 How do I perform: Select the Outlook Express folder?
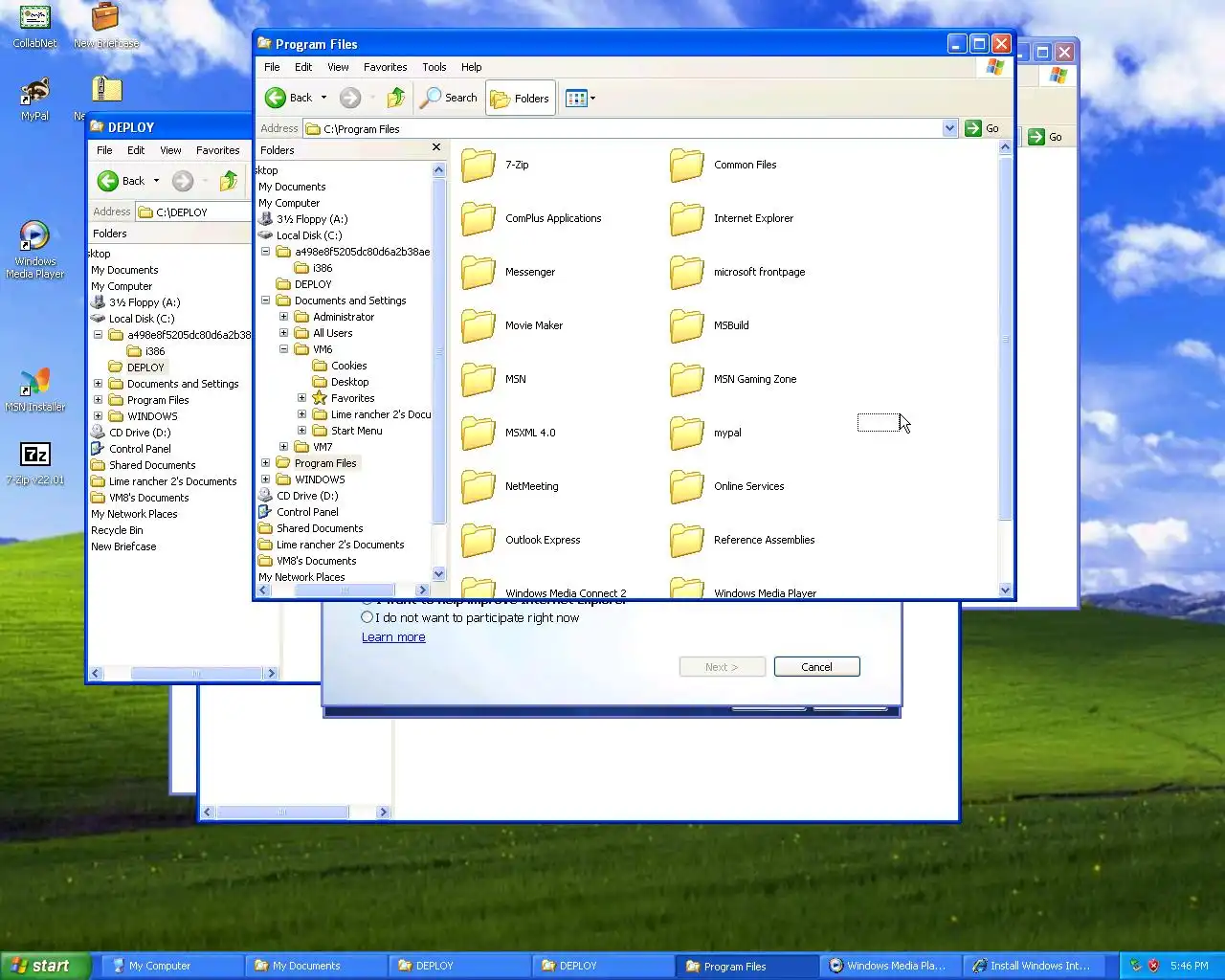(x=522, y=540)
